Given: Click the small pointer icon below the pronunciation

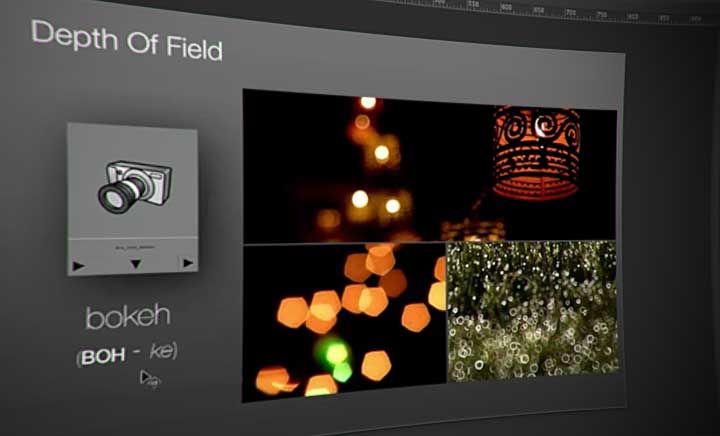Looking at the screenshot, I should [x=150, y=379].
